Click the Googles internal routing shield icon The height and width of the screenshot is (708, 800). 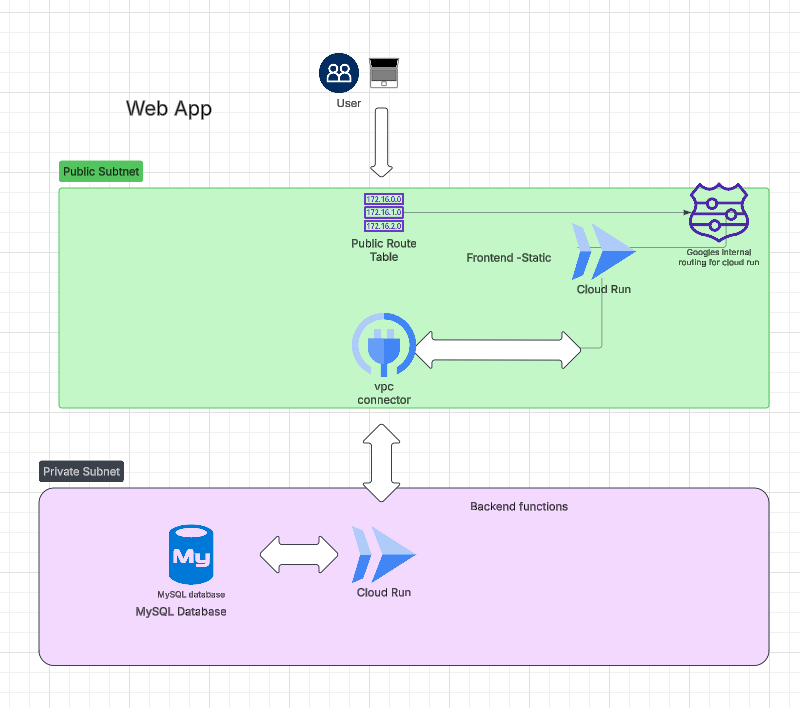[x=717, y=213]
